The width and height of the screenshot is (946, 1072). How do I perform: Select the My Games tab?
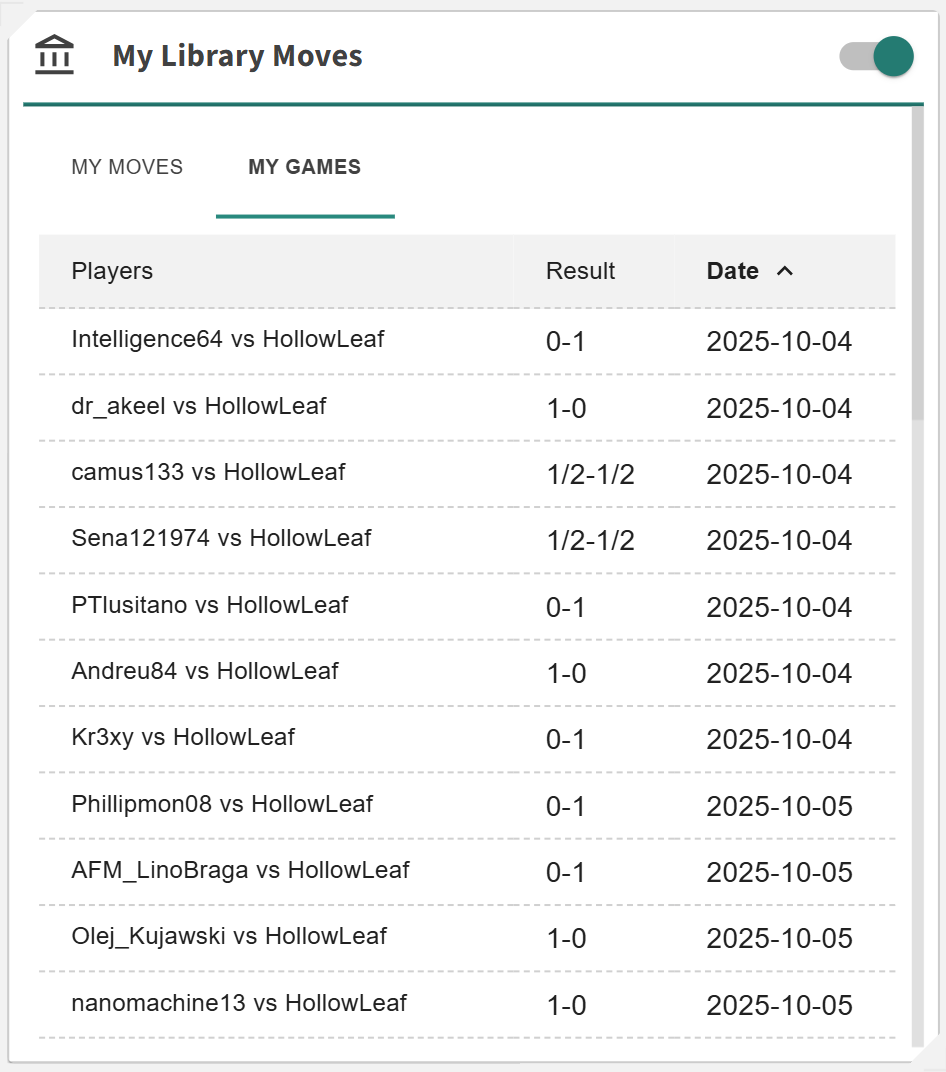point(305,167)
